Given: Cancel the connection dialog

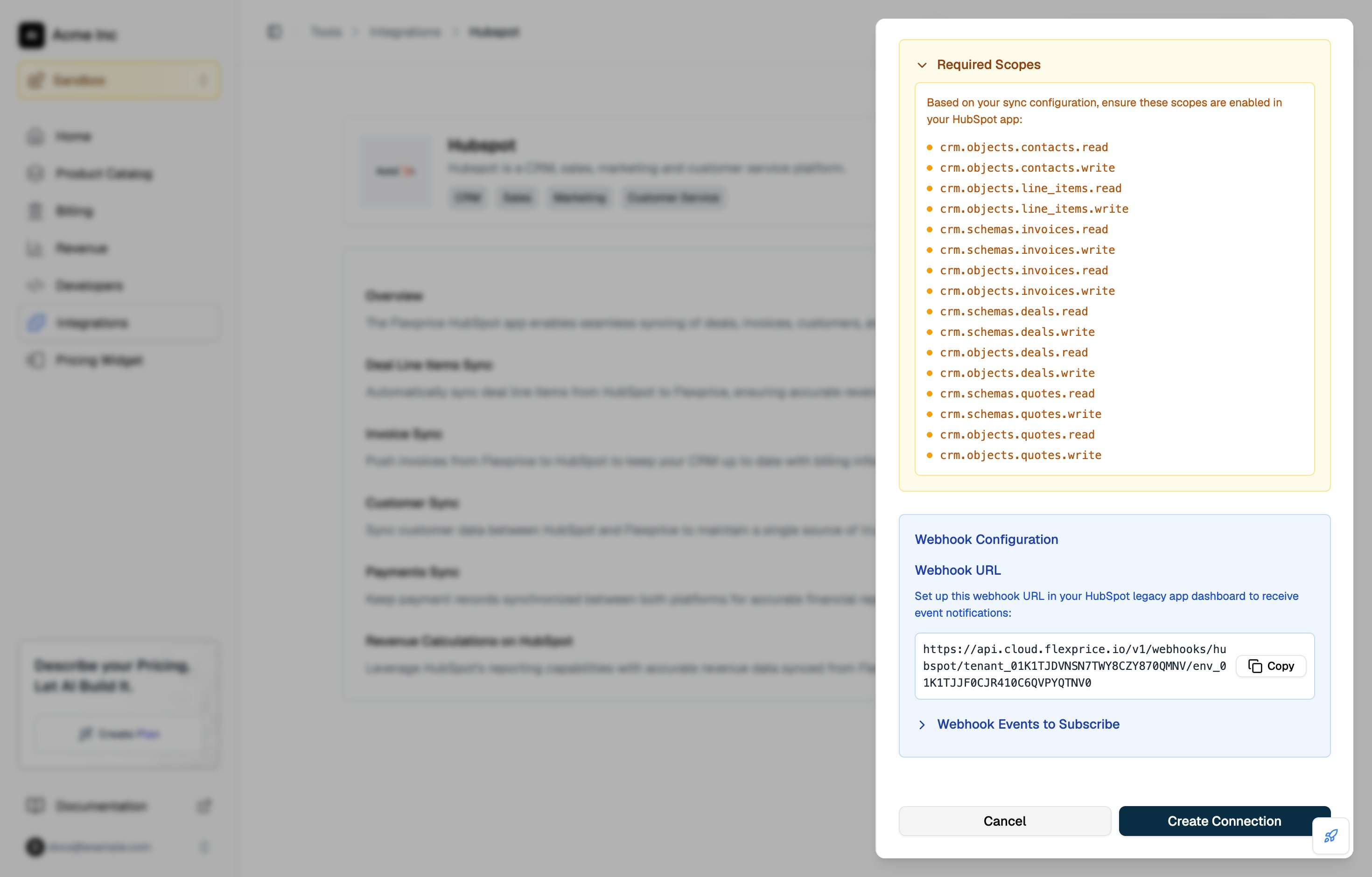Looking at the screenshot, I should (x=1004, y=821).
